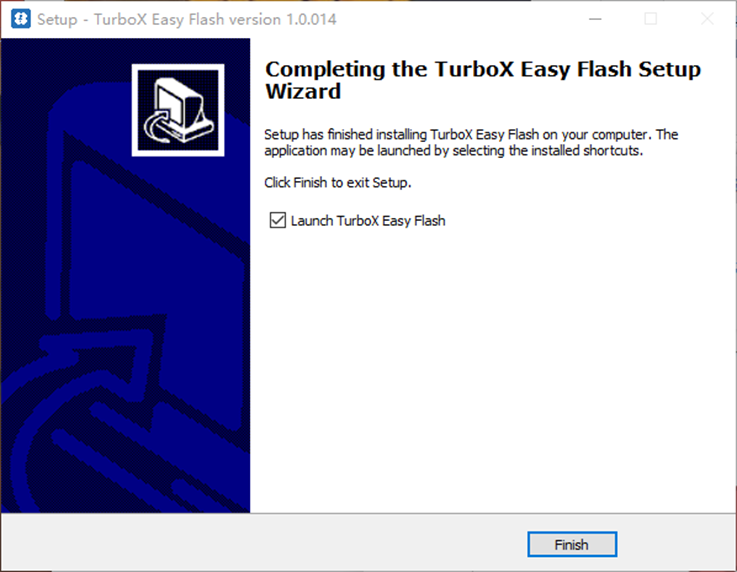Click the "Setup has finished installing" paragraph
Screen dimensions: 737x572
click(x=471, y=142)
